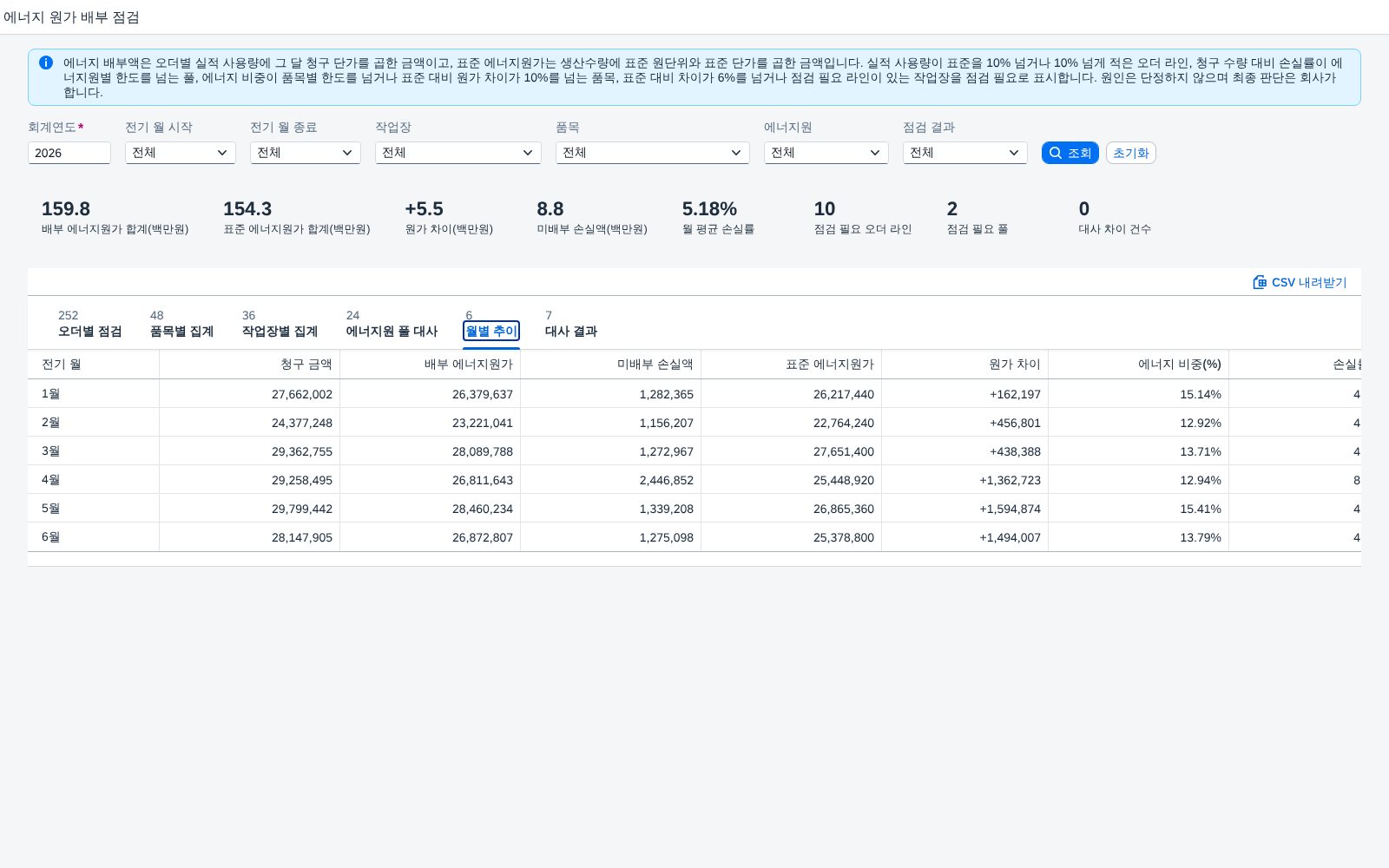Click the 원가 차이 column header

pyautogui.click(x=965, y=365)
